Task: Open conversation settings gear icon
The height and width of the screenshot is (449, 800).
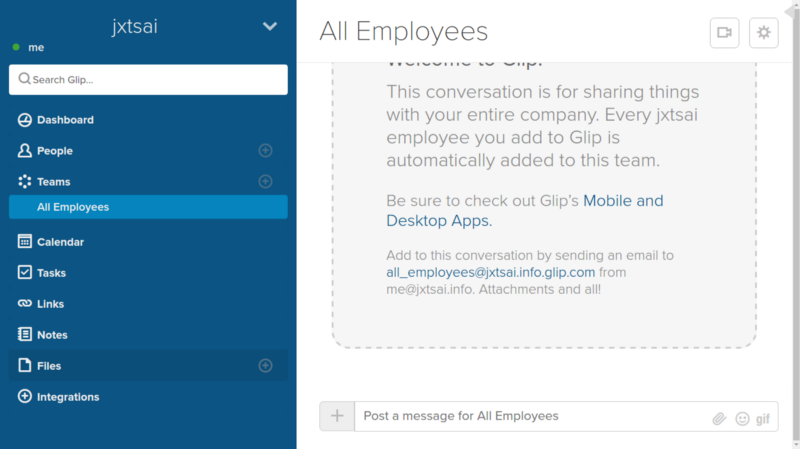Action: coord(764,32)
